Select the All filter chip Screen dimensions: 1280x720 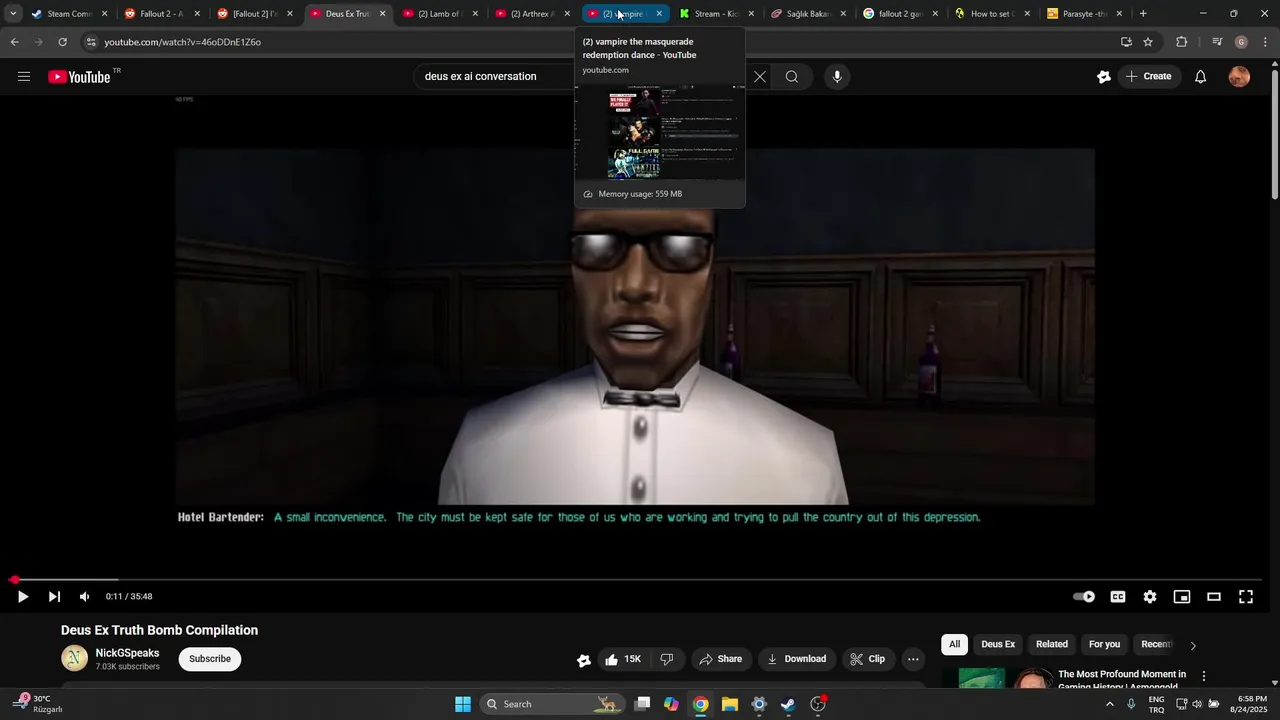tap(954, 644)
